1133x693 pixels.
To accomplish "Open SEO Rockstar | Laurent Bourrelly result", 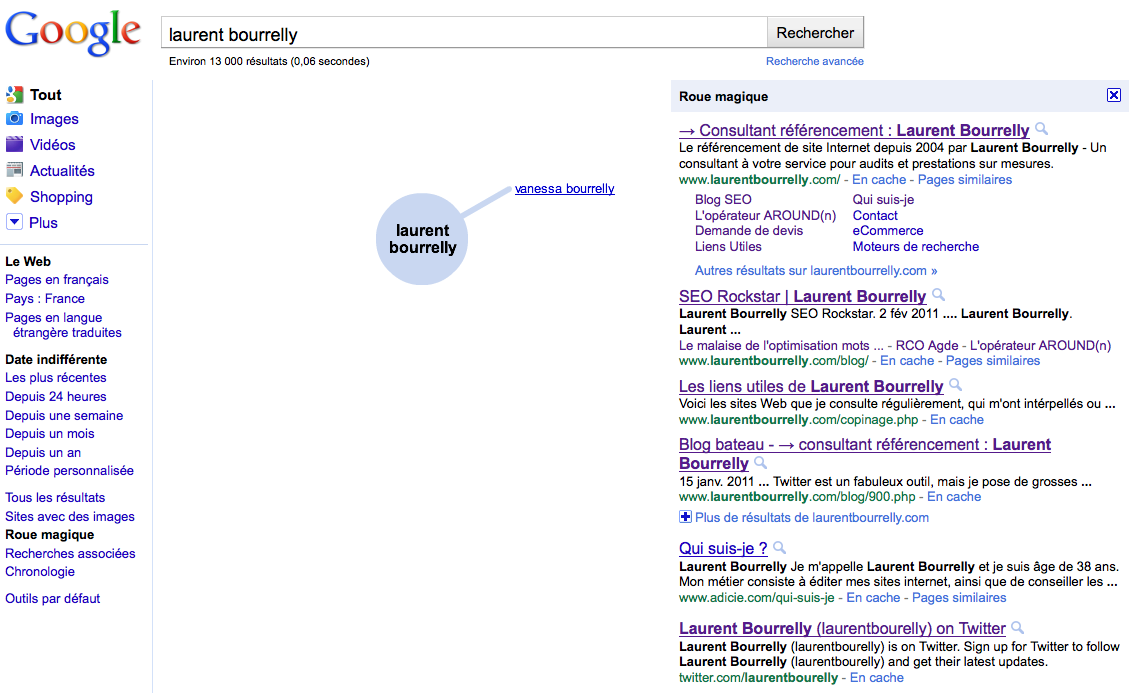I will [802, 296].
